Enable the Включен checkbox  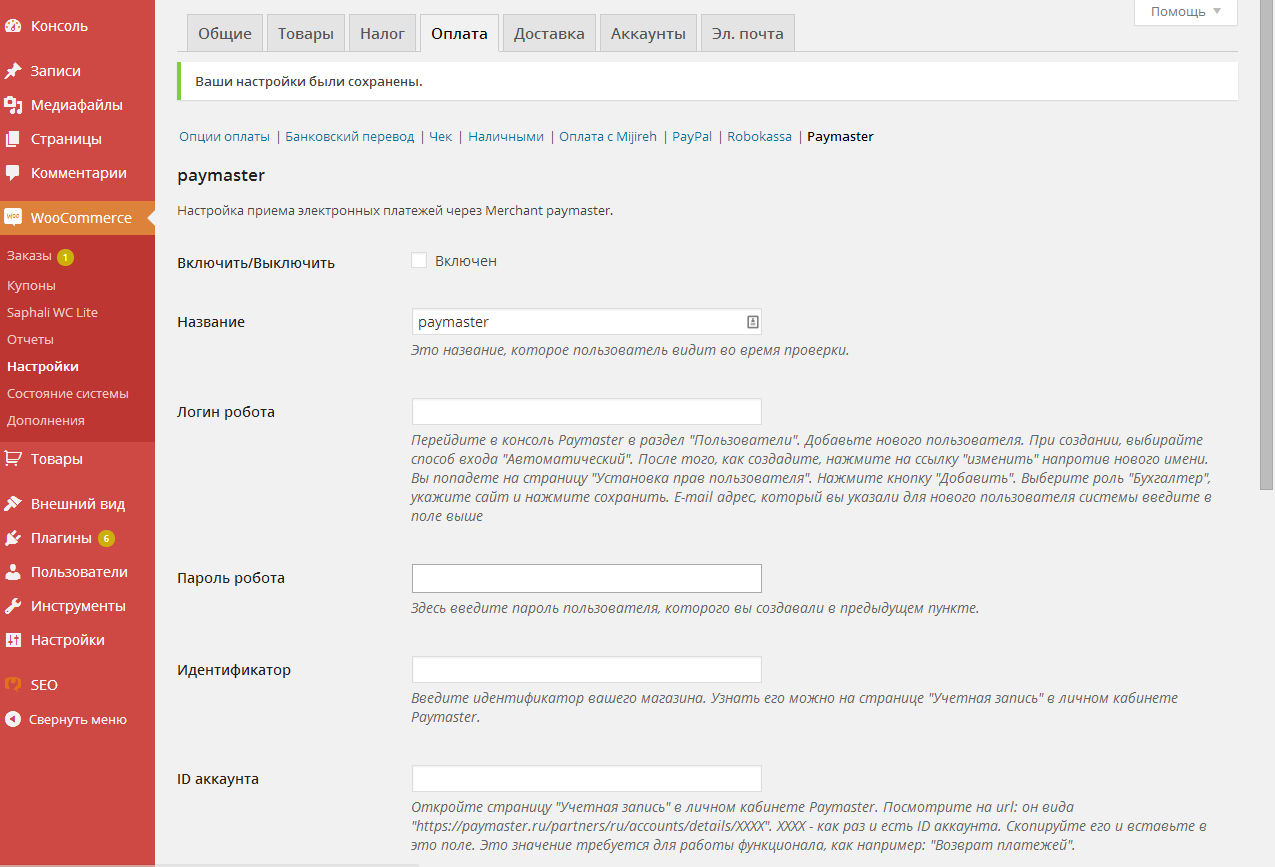[419, 261]
